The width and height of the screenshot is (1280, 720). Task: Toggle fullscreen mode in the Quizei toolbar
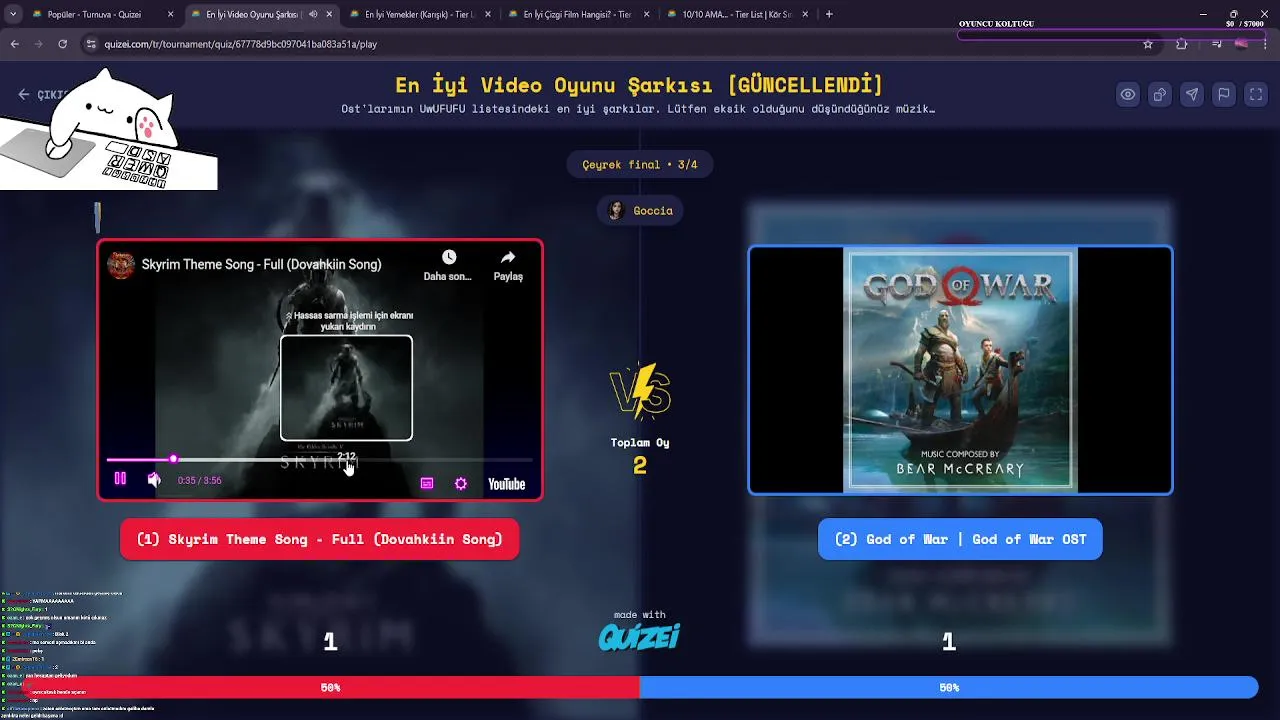1256,95
